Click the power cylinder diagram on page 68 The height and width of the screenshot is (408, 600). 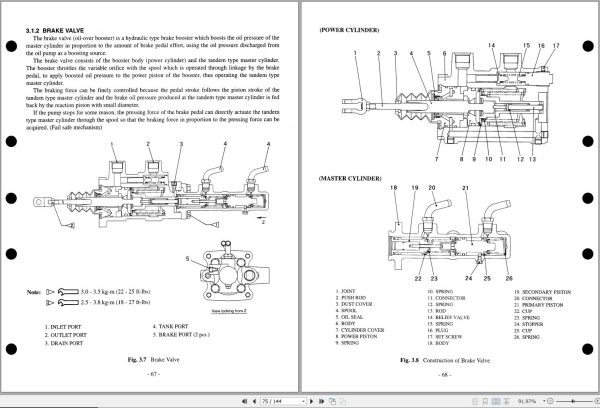pos(448,103)
